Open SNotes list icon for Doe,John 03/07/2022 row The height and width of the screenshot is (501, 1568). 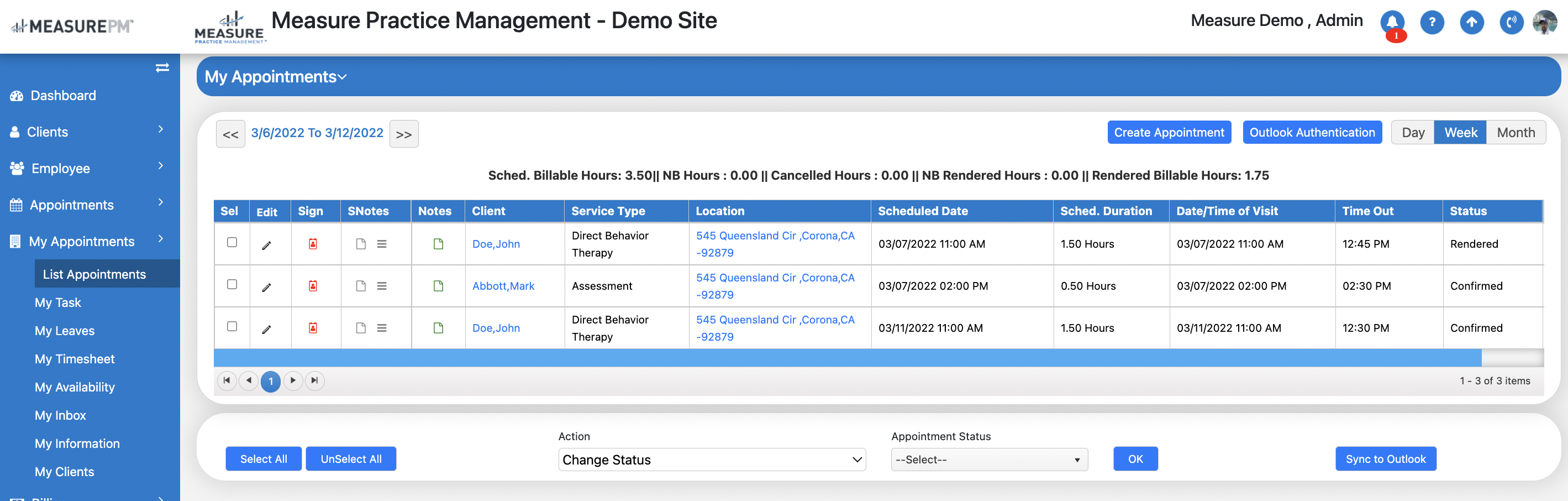click(x=382, y=244)
